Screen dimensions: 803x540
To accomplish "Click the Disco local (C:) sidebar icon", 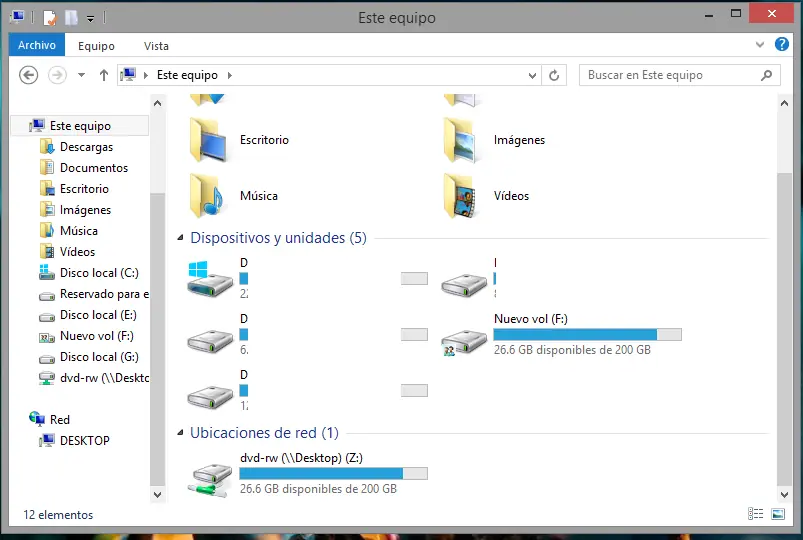I will [47, 273].
